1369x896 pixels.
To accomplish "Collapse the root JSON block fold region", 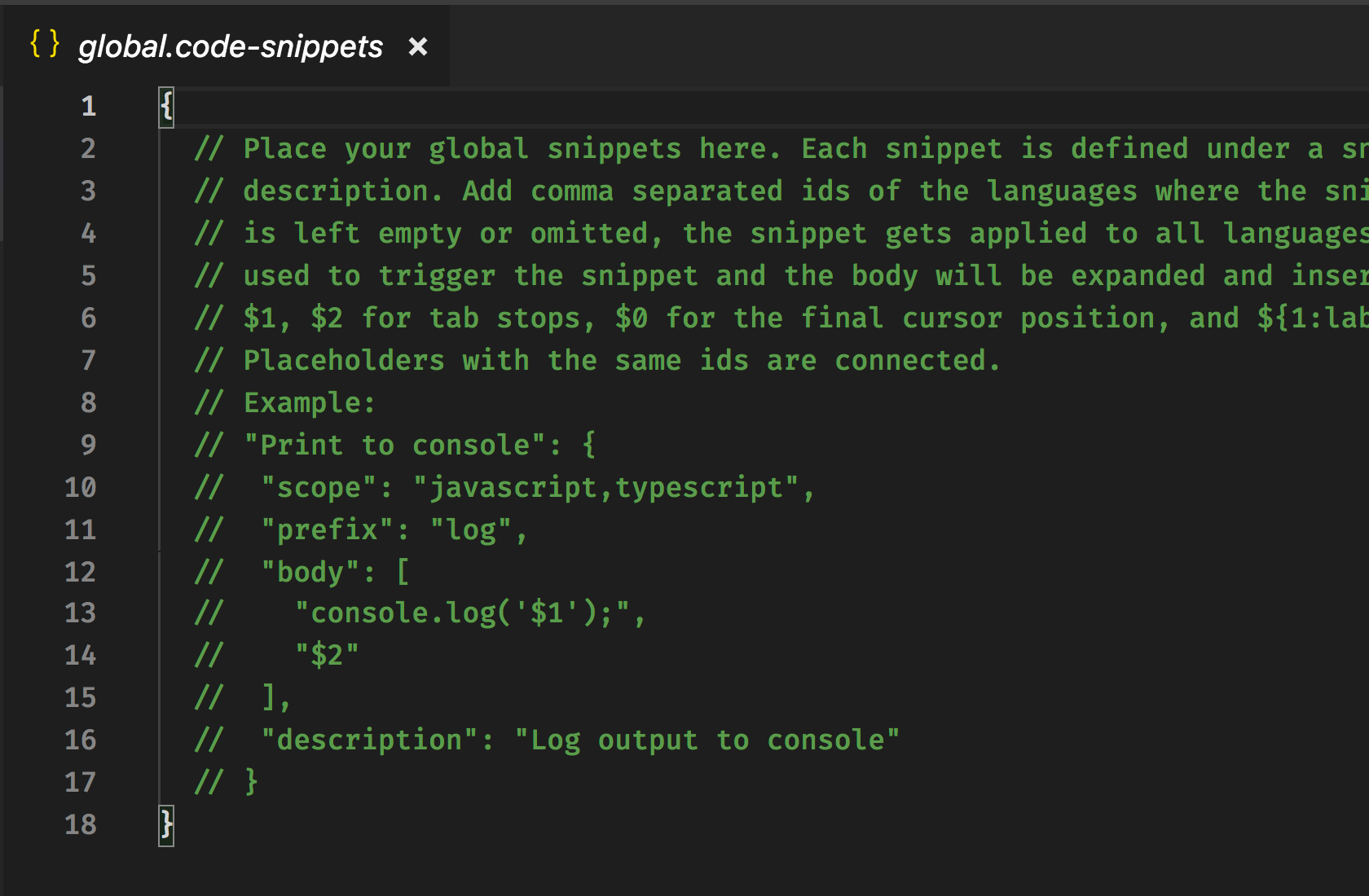I will pyautogui.click(x=130, y=106).
